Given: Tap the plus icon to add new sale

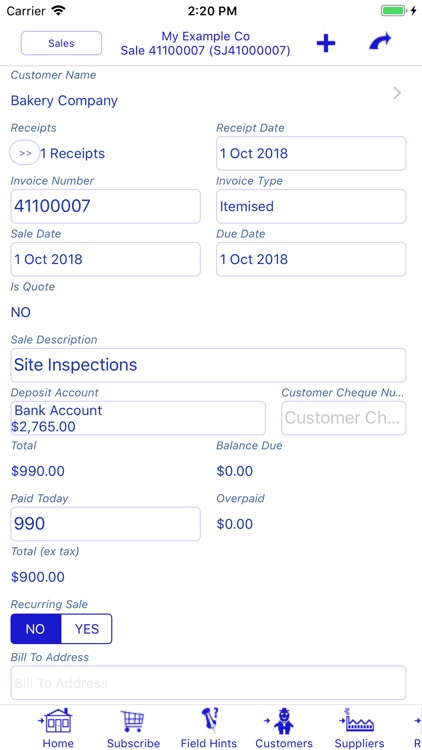Looking at the screenshot, I should pos(326,44).
